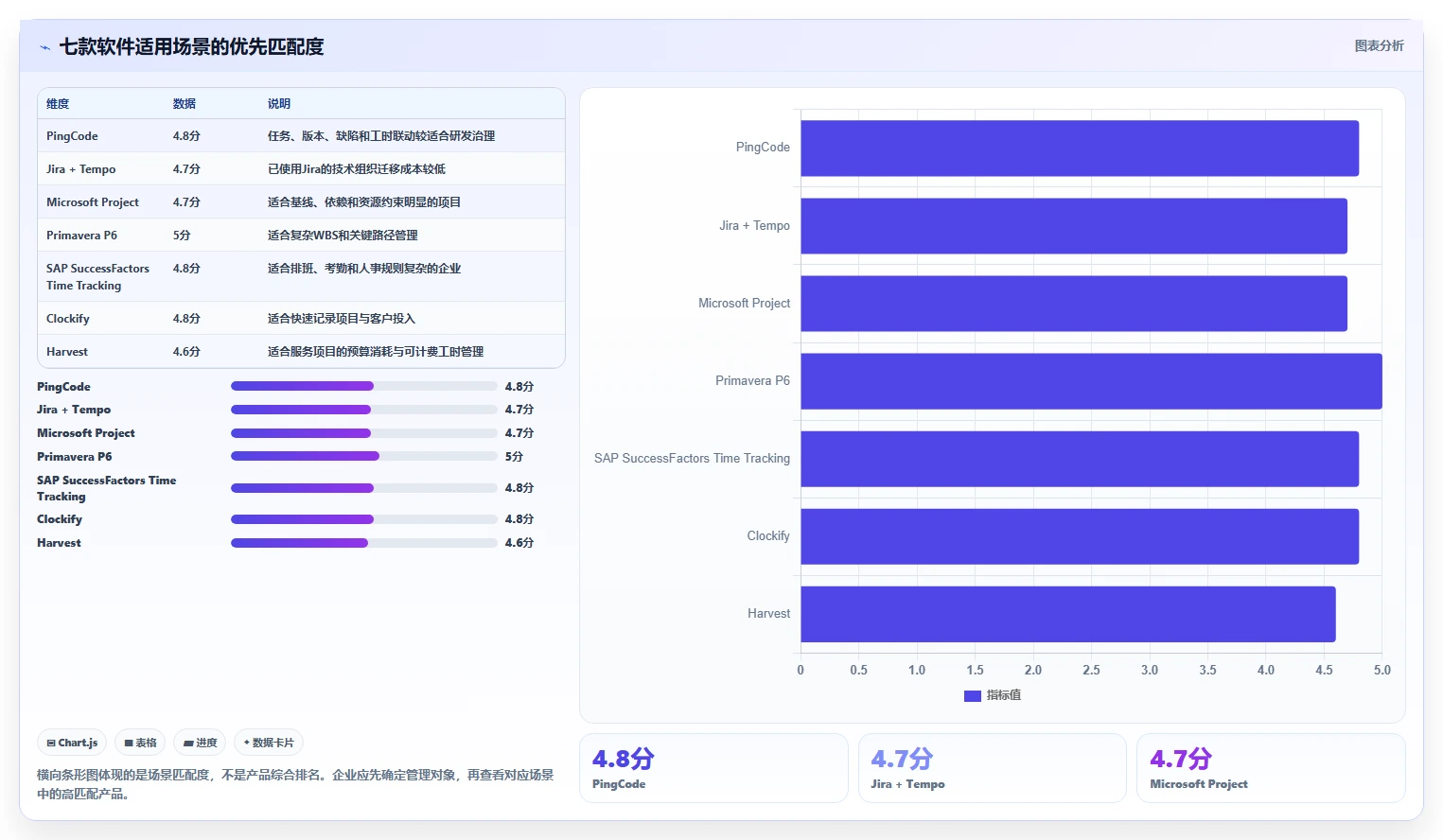The height and width of the screenshot is (840, 1443).
Task: Select the 数据卡片 tag chip
Action: pos(269,743)
